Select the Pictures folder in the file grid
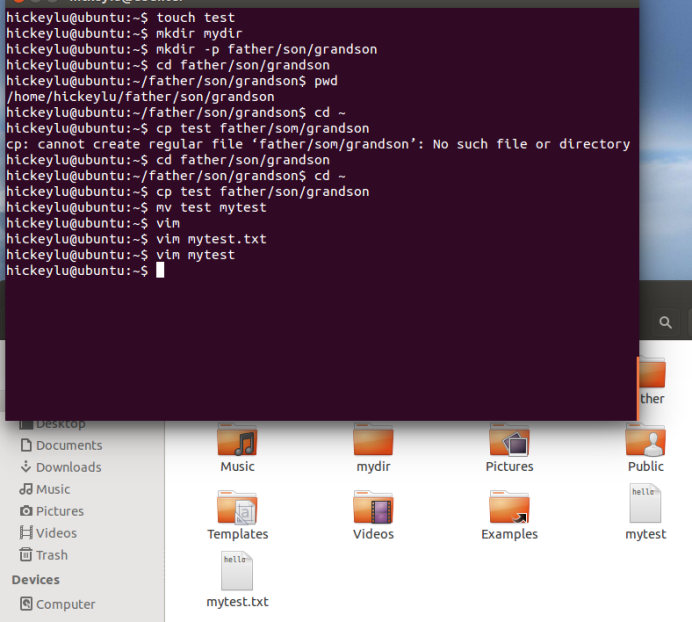Image resolution: width=692 pixels, height=622 pixels. [509, 441]
